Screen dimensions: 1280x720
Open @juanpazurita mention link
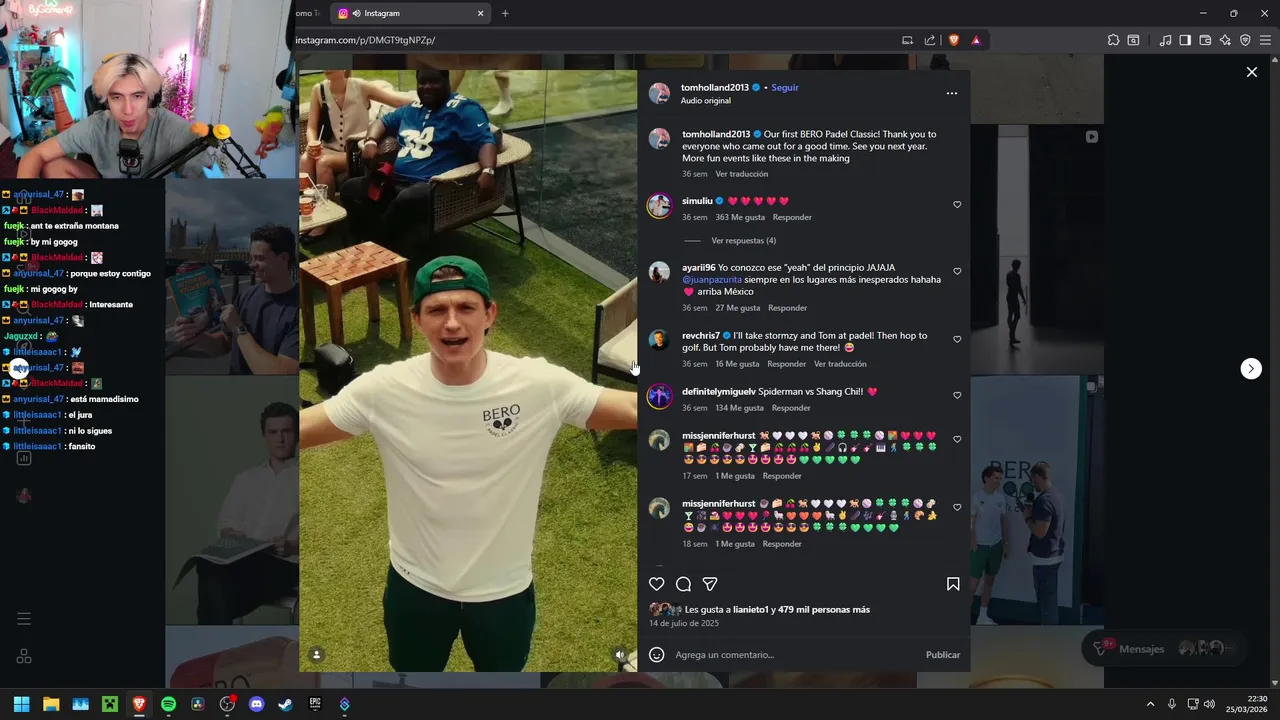click(x=712, y=280)
